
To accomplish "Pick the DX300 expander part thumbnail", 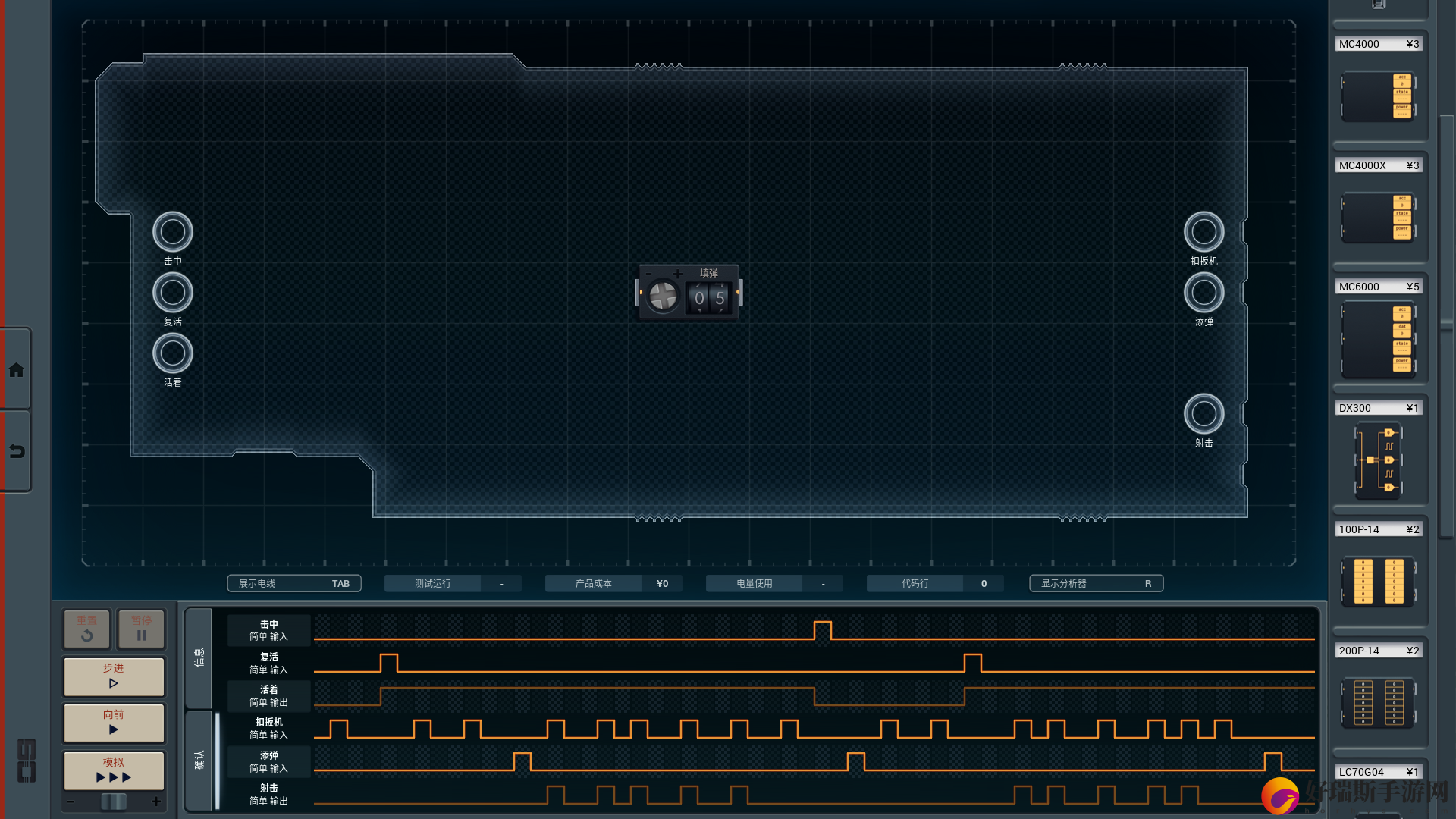I will tap(1379, 460).
